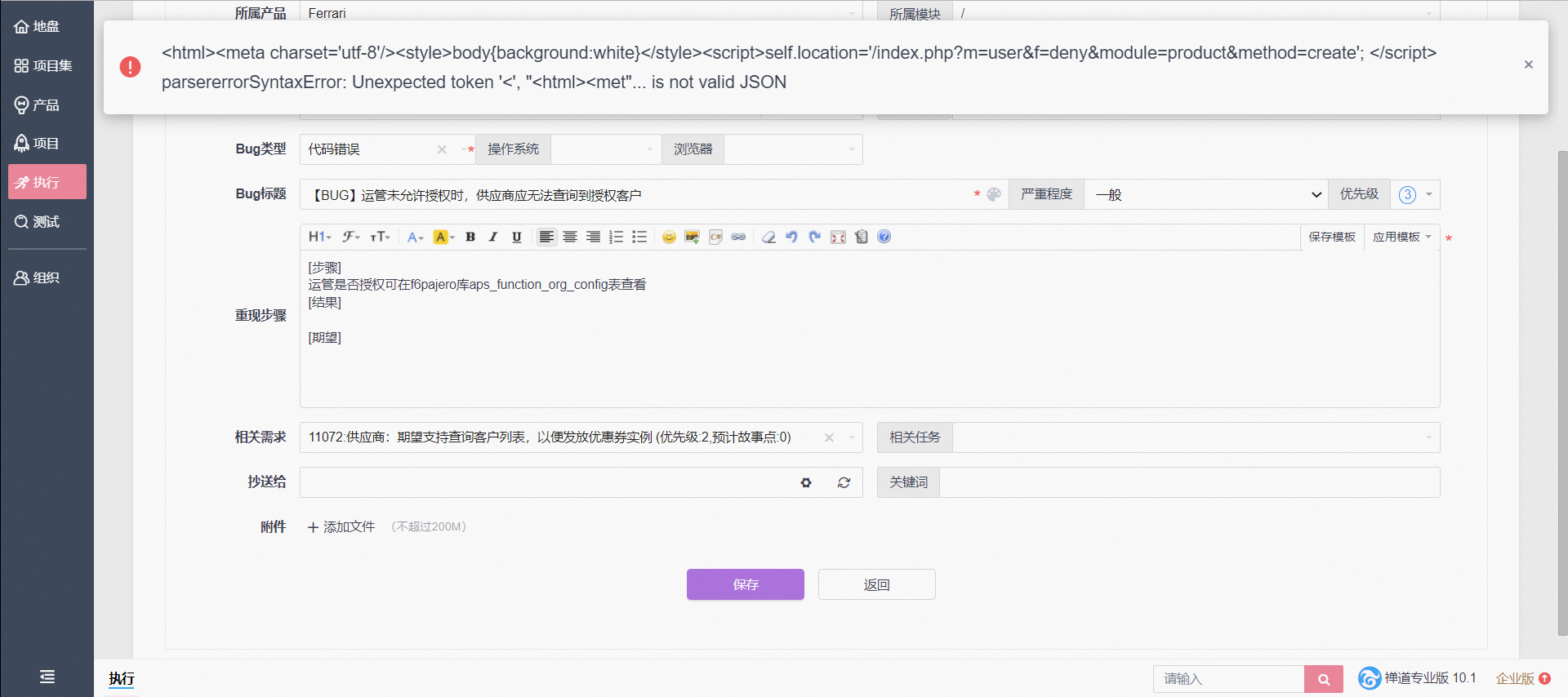
Task: Focus the 关键词 keywords input field
Action: [x=1189, y=482]
